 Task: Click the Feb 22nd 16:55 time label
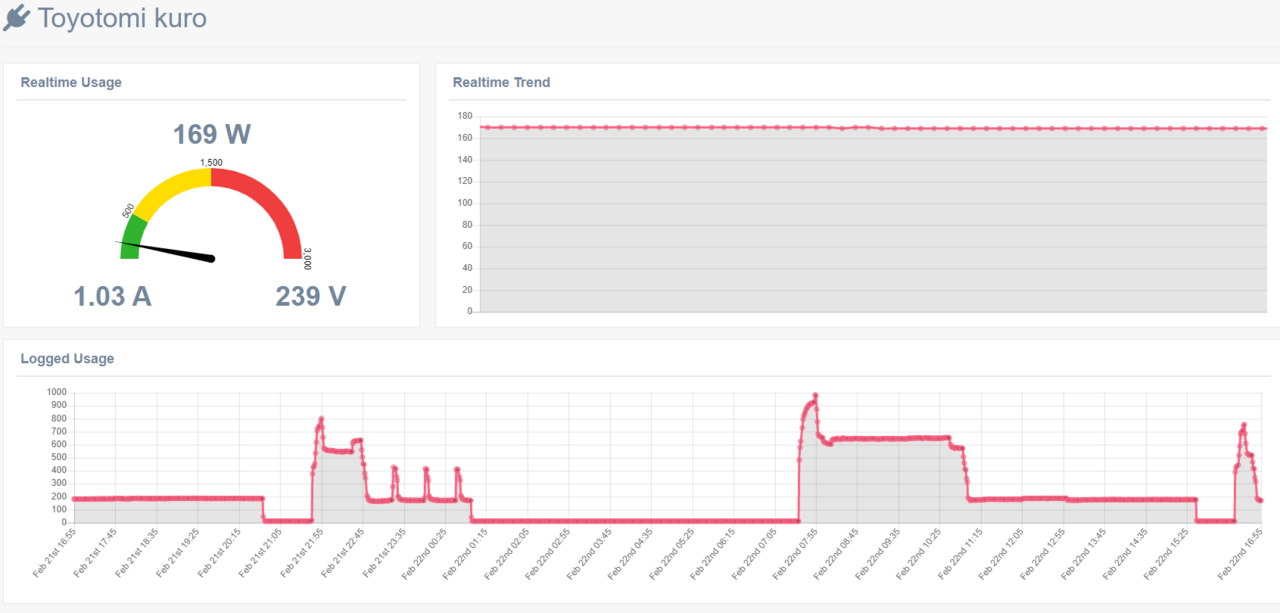(x=1240, y=553)
